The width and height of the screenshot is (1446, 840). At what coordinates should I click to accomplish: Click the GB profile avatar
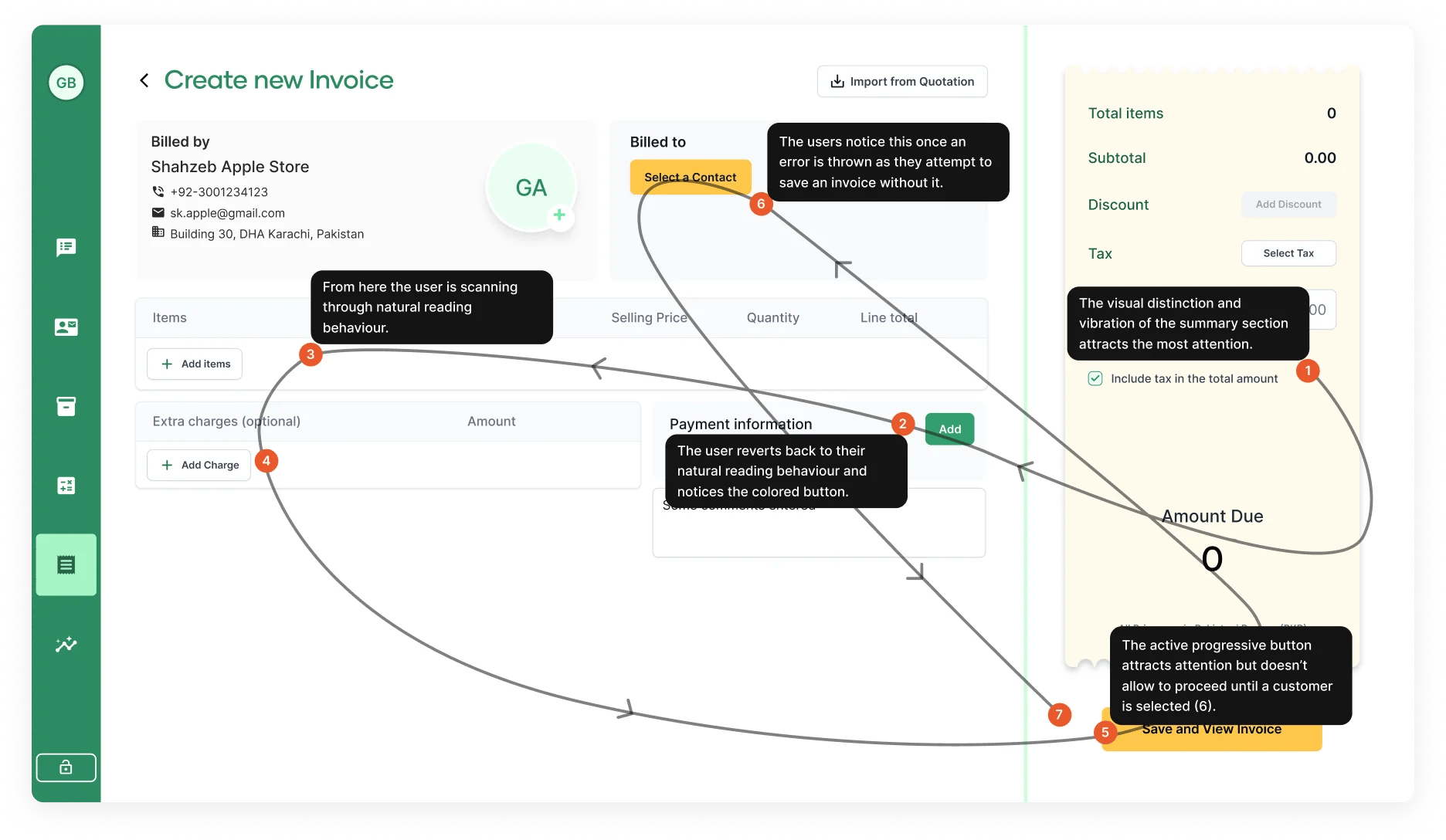[66, 82]
